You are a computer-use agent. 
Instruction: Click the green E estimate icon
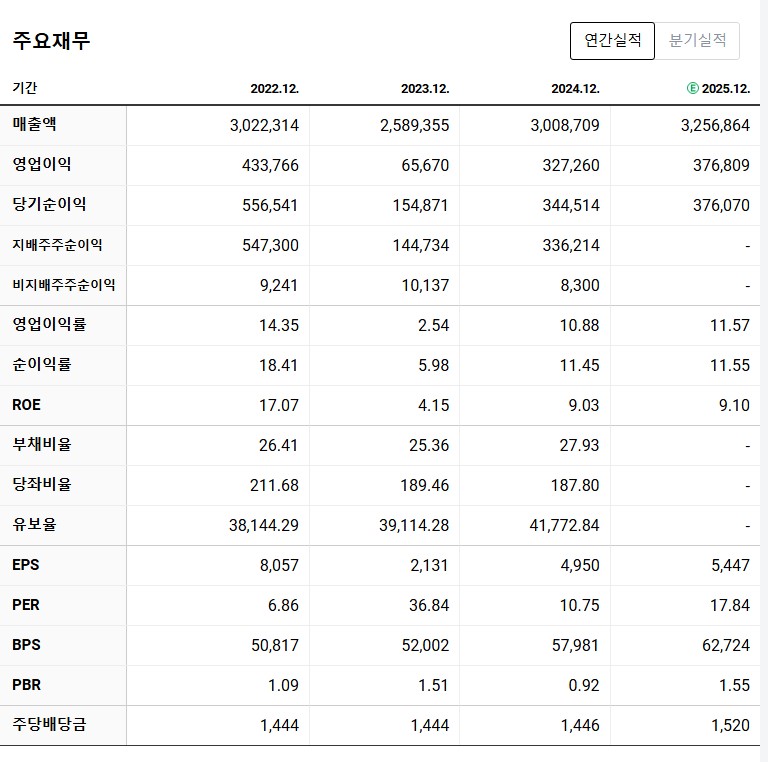(x=693, y=88)
